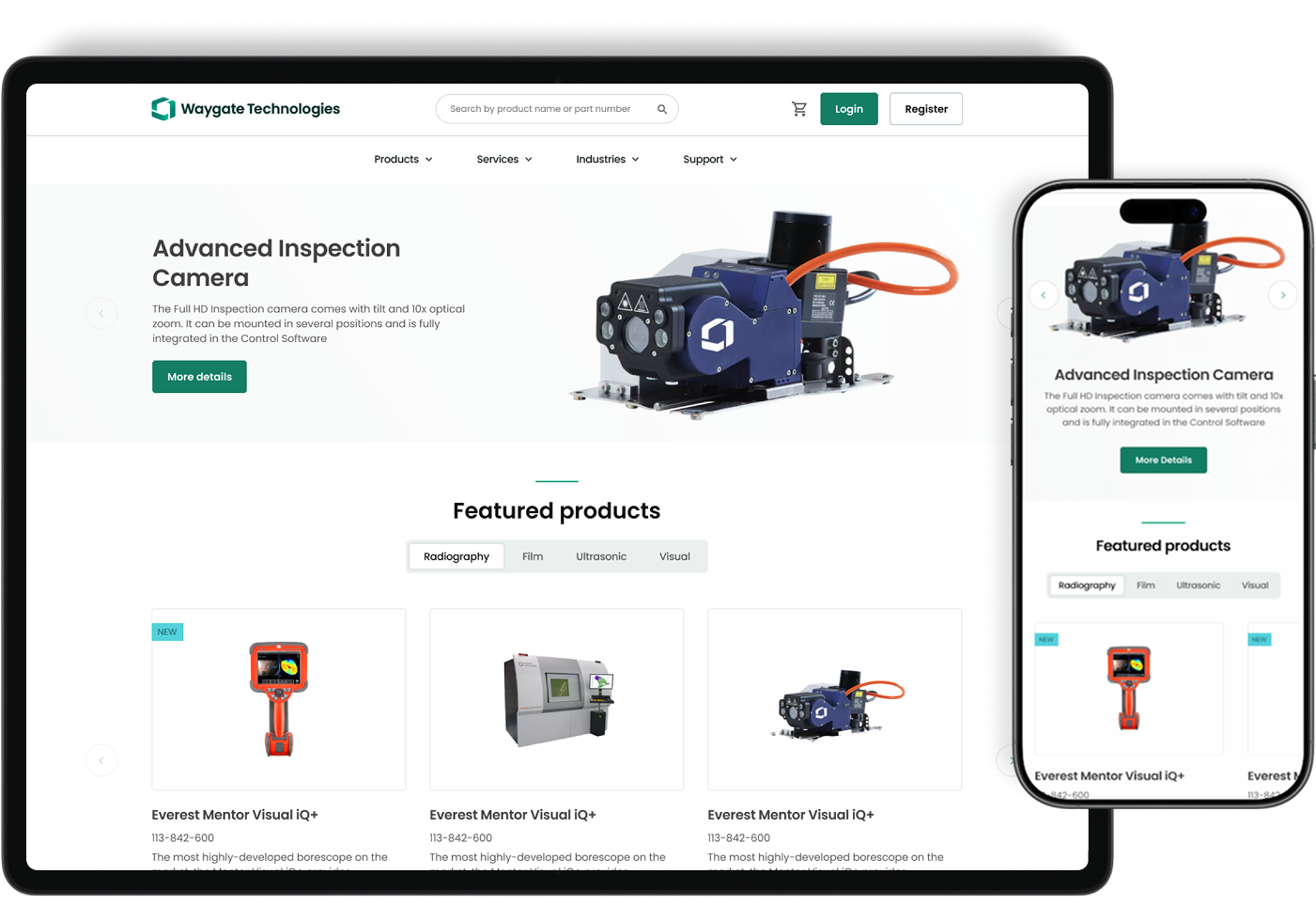Image resolution: width=1316 pixels, height=905 pixels.
Task: Expand the Support dropdown menu
Action: click(710, 160)
